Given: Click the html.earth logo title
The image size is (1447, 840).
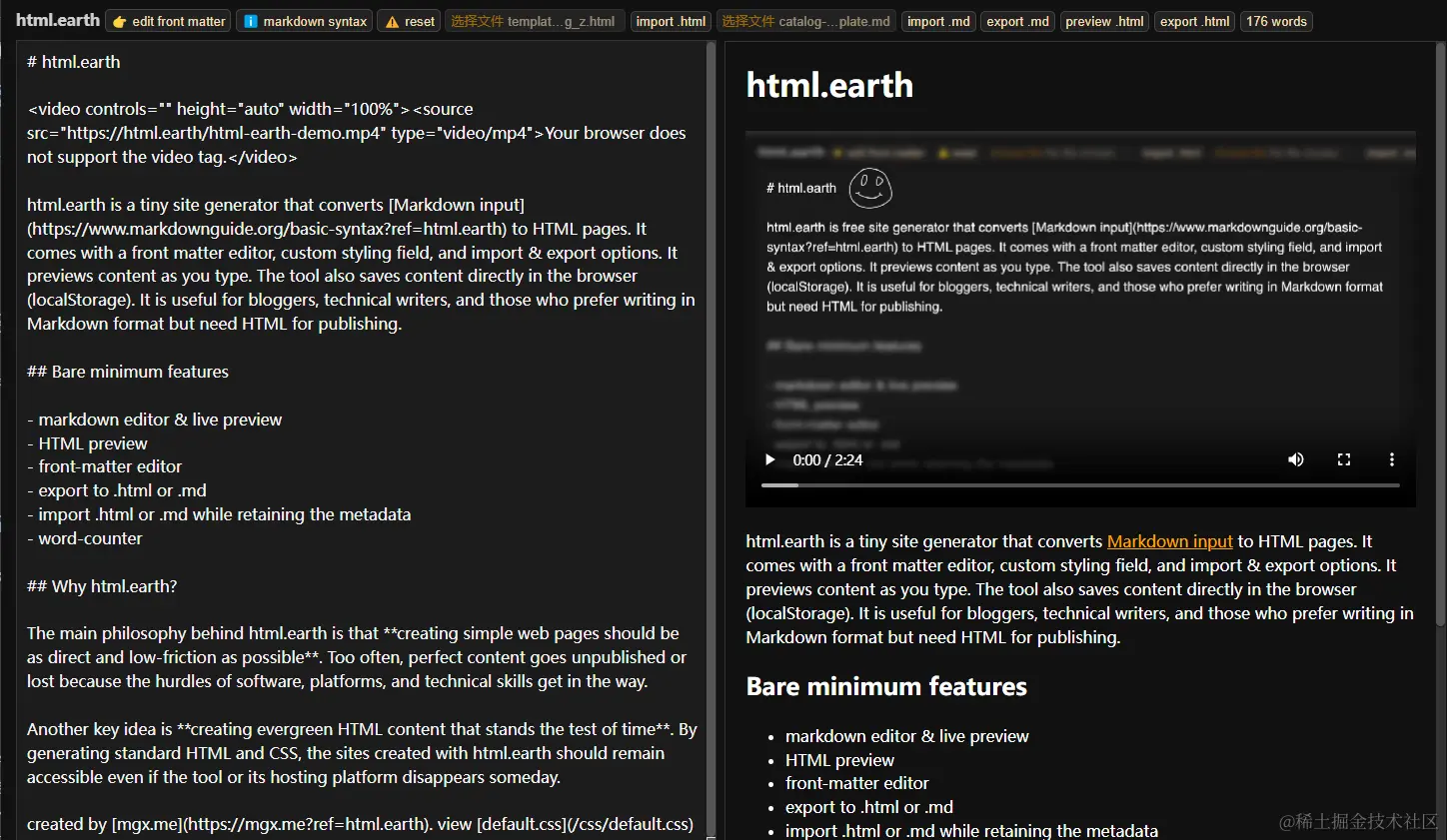Looking at the screenshot, I should pos(58,20).
